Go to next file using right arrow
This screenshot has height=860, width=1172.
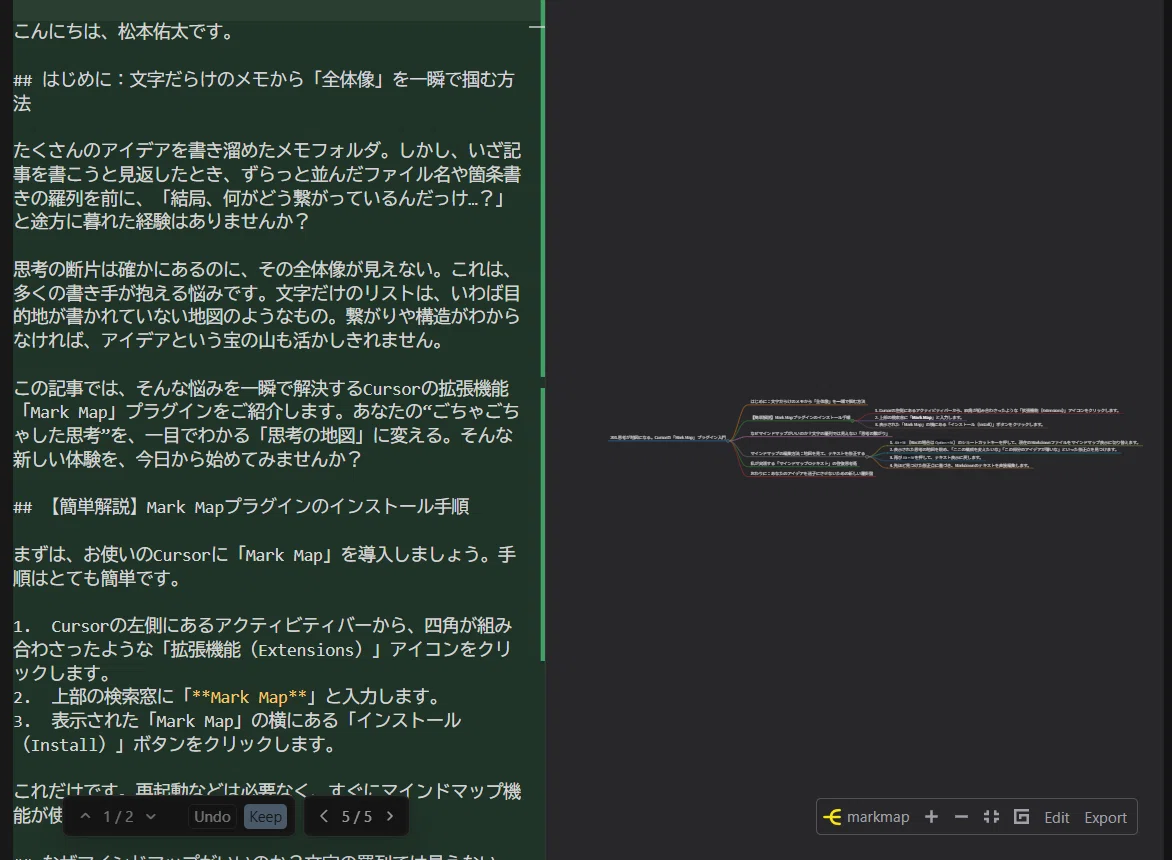tap(389, 816)
